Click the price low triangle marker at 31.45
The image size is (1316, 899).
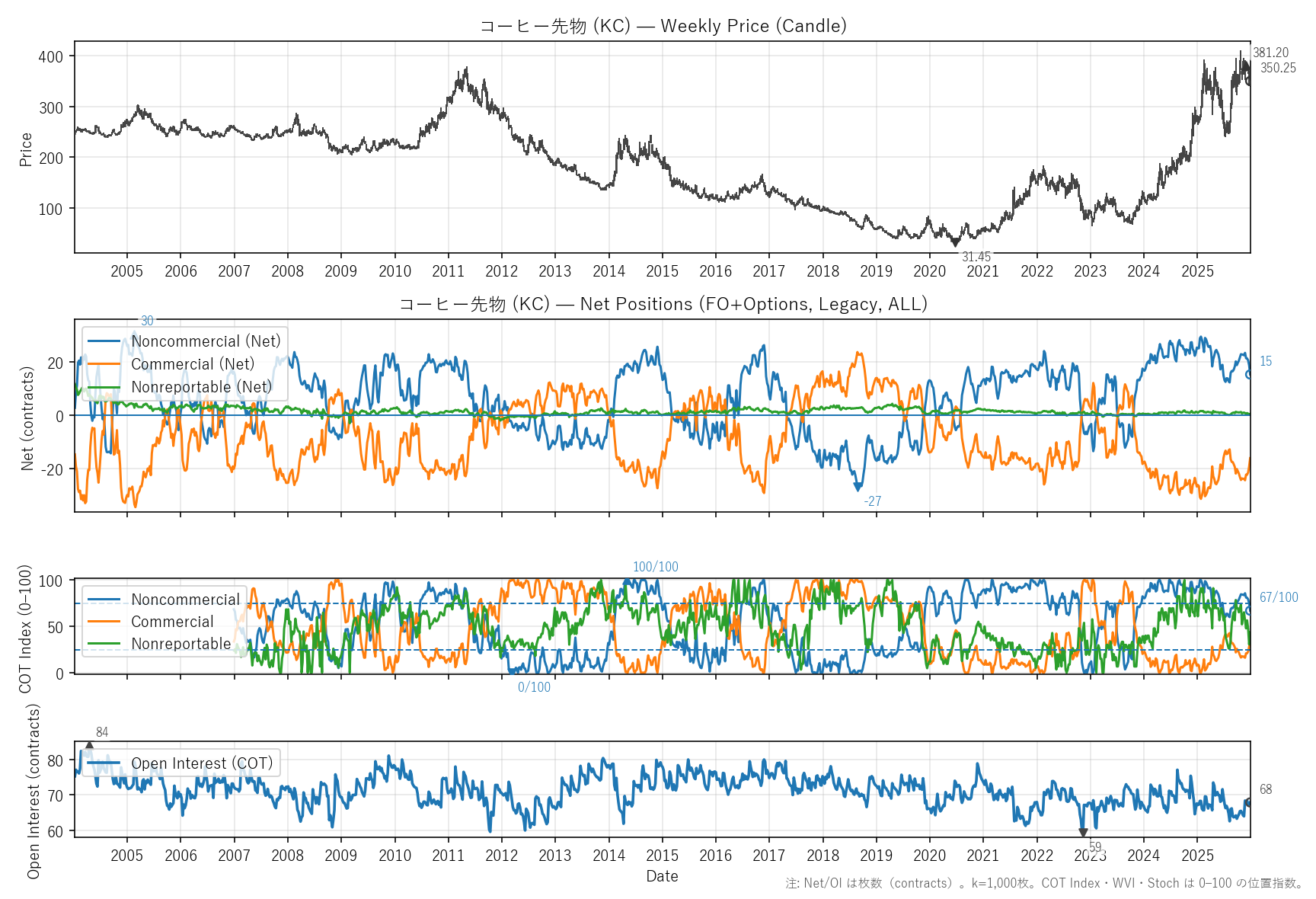pos(956,243)
